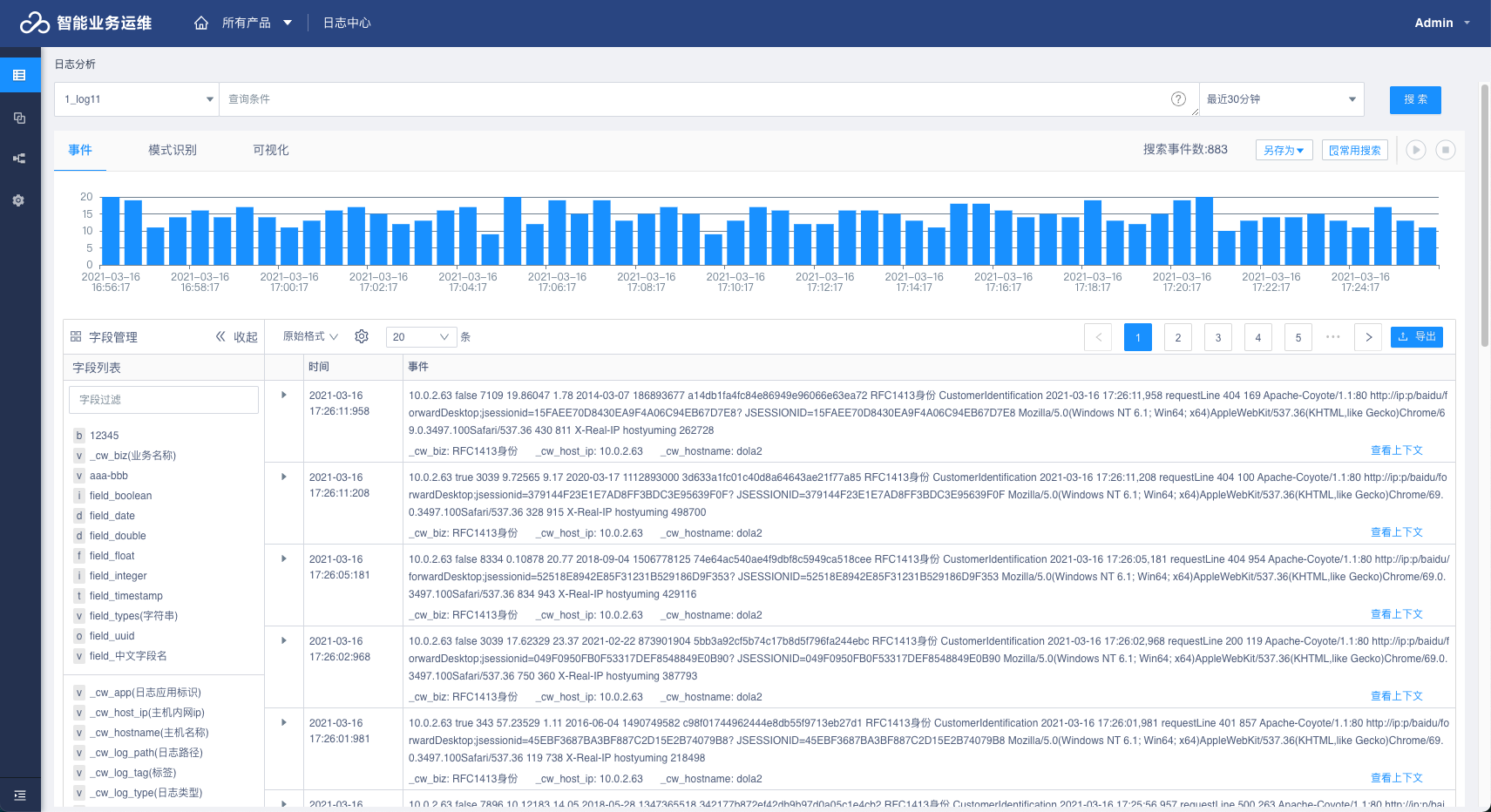This screenshot has height=812, width=1491.
Task: Click the play search control button
Action: pos(1416,150)
